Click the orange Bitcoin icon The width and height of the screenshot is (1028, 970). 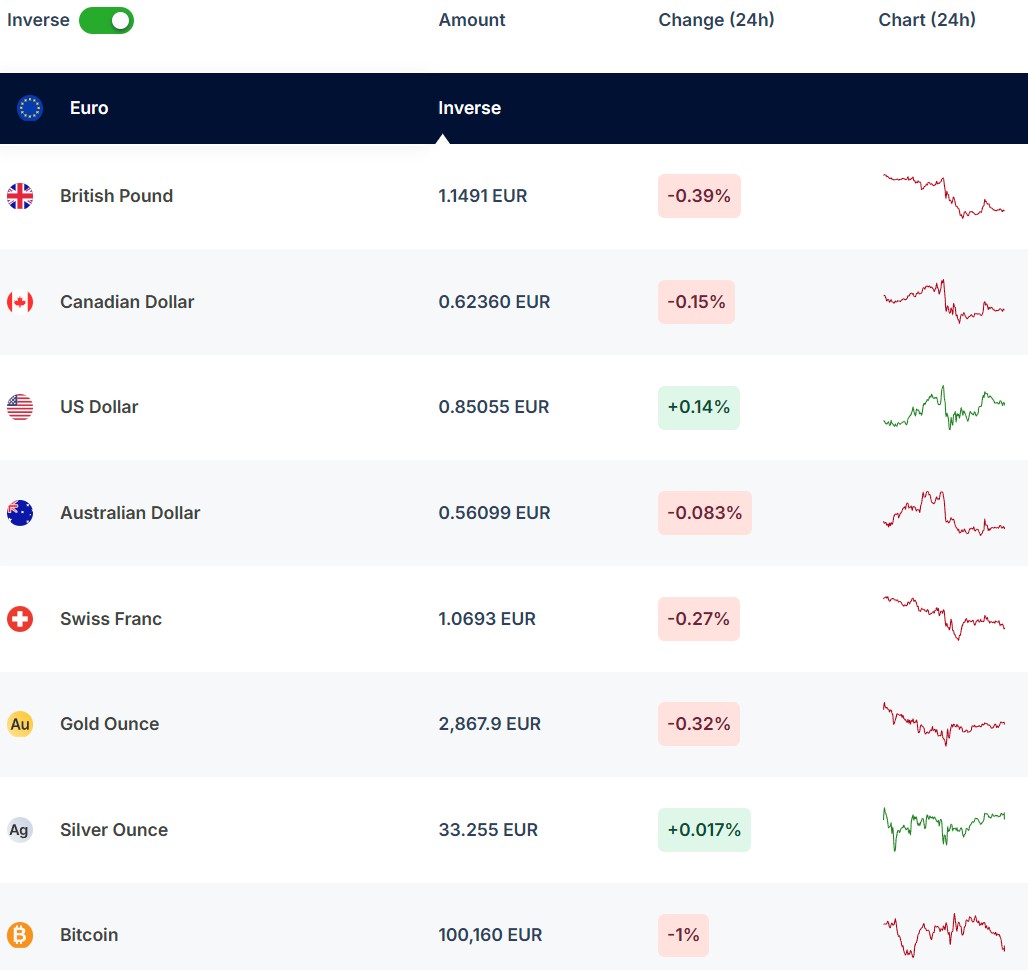pyautogui.click(x=20, y=935)
